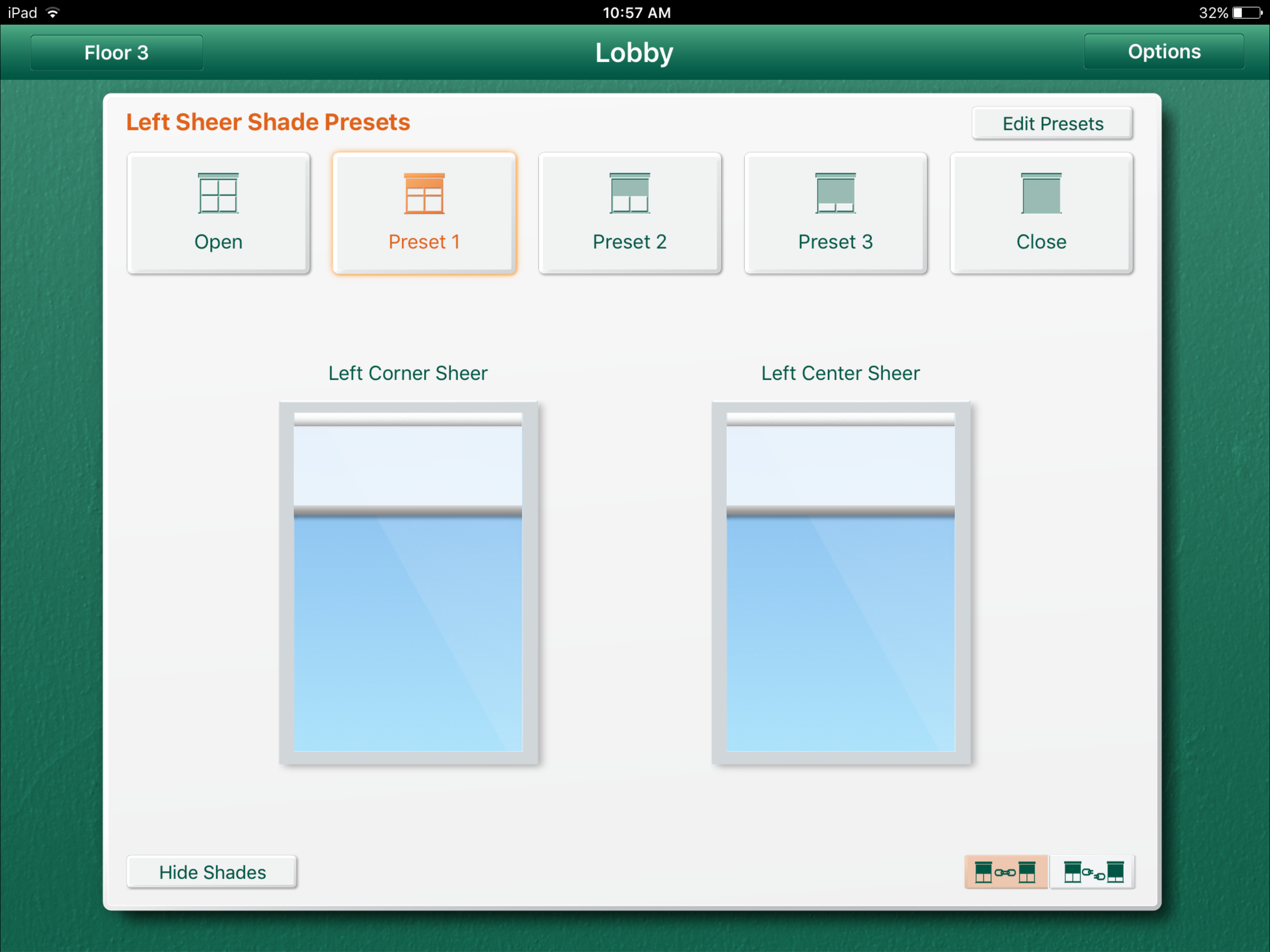Tap the 10:57 AM clock

point(637,13)
